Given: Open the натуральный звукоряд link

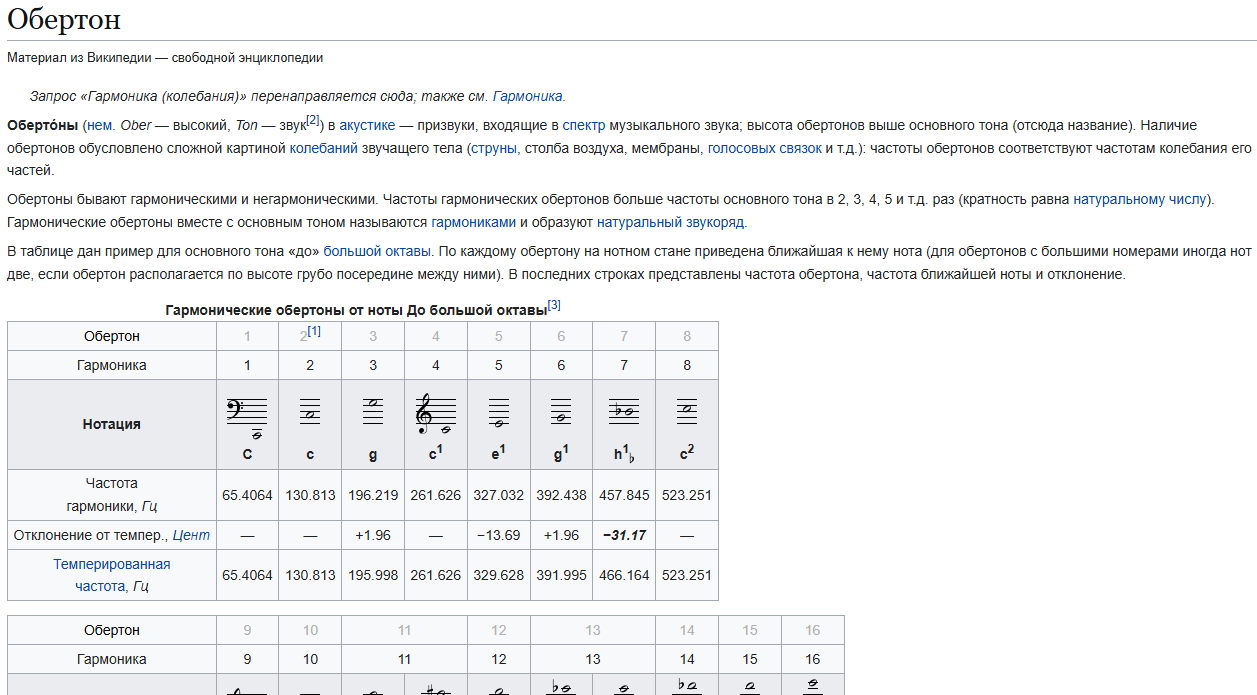Looking at the screenshot, I should (x=671, y=221).
